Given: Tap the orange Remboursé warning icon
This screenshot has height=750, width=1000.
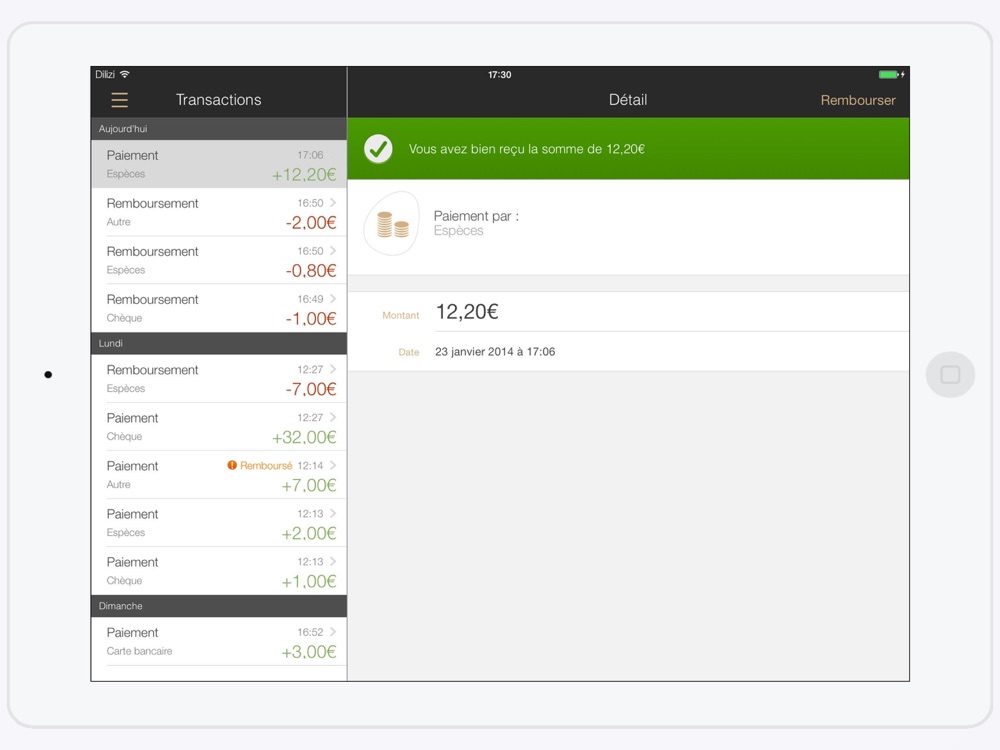Looking at the screenshot, I should [x=232, y=466].
